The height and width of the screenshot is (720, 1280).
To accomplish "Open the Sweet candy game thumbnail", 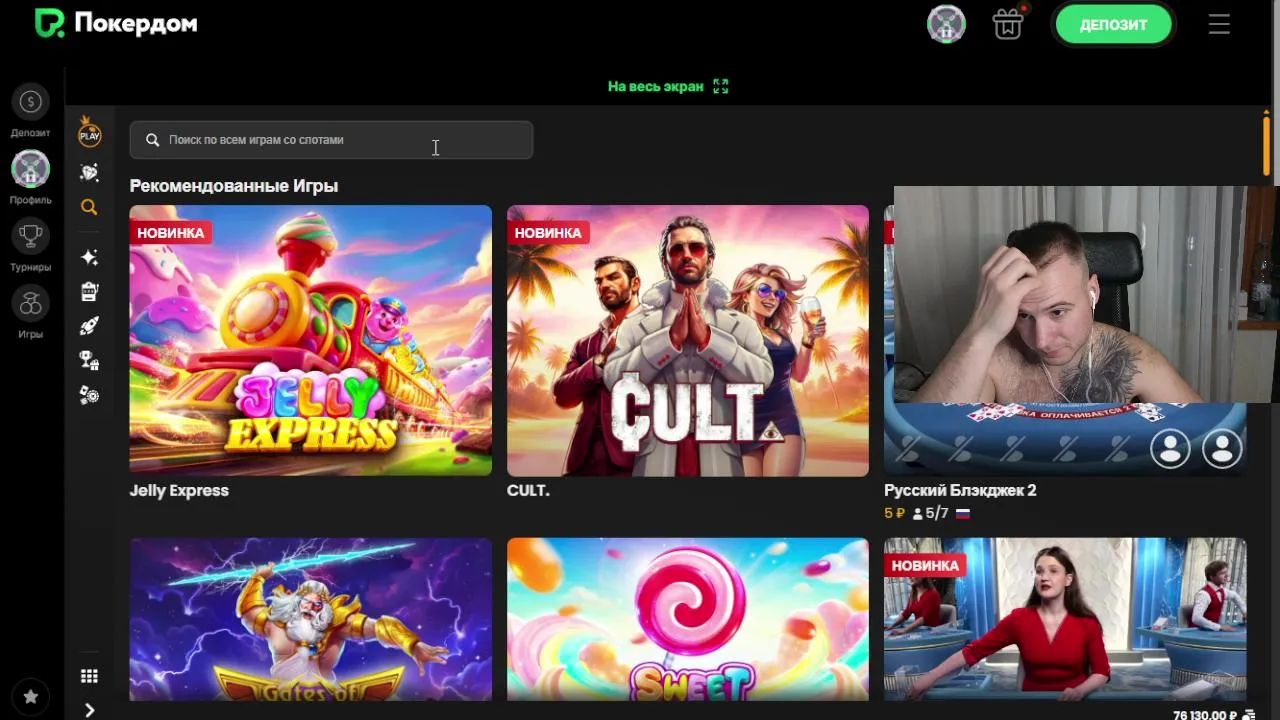I will pyautogui.click(x=688, y=619).
